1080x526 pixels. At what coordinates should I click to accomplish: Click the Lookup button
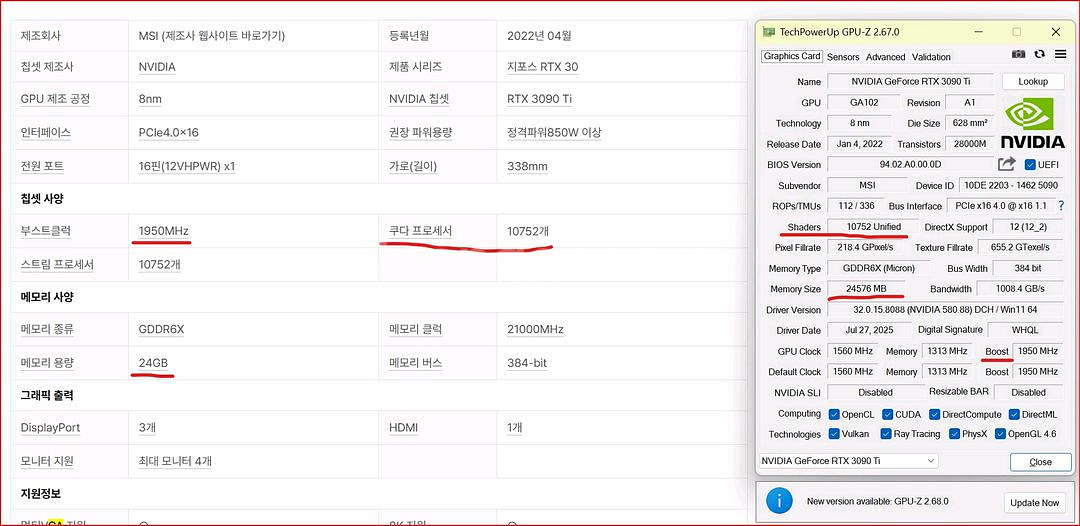click(1033, 82)
